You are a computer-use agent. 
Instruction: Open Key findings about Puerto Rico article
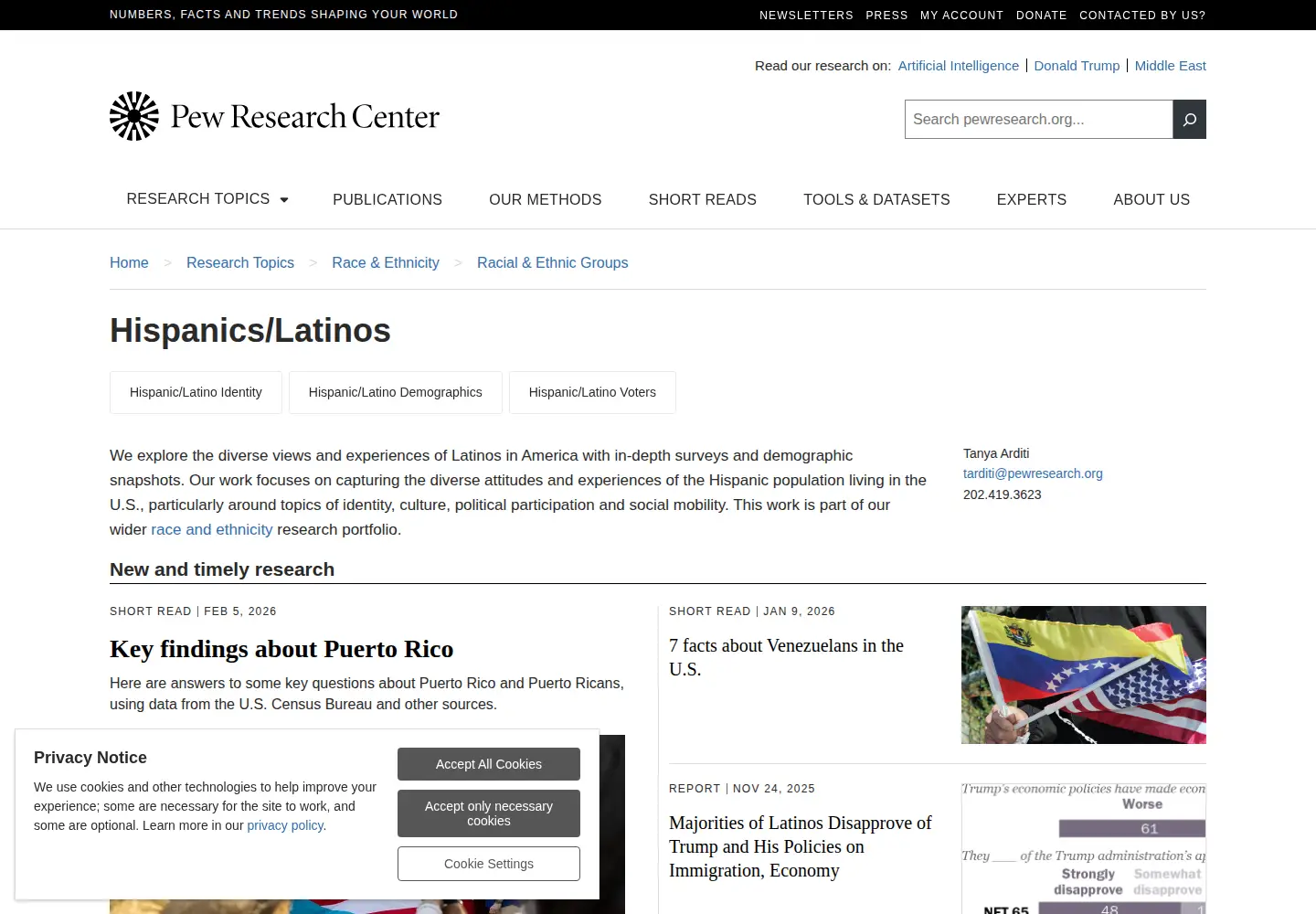coord(281,649)
